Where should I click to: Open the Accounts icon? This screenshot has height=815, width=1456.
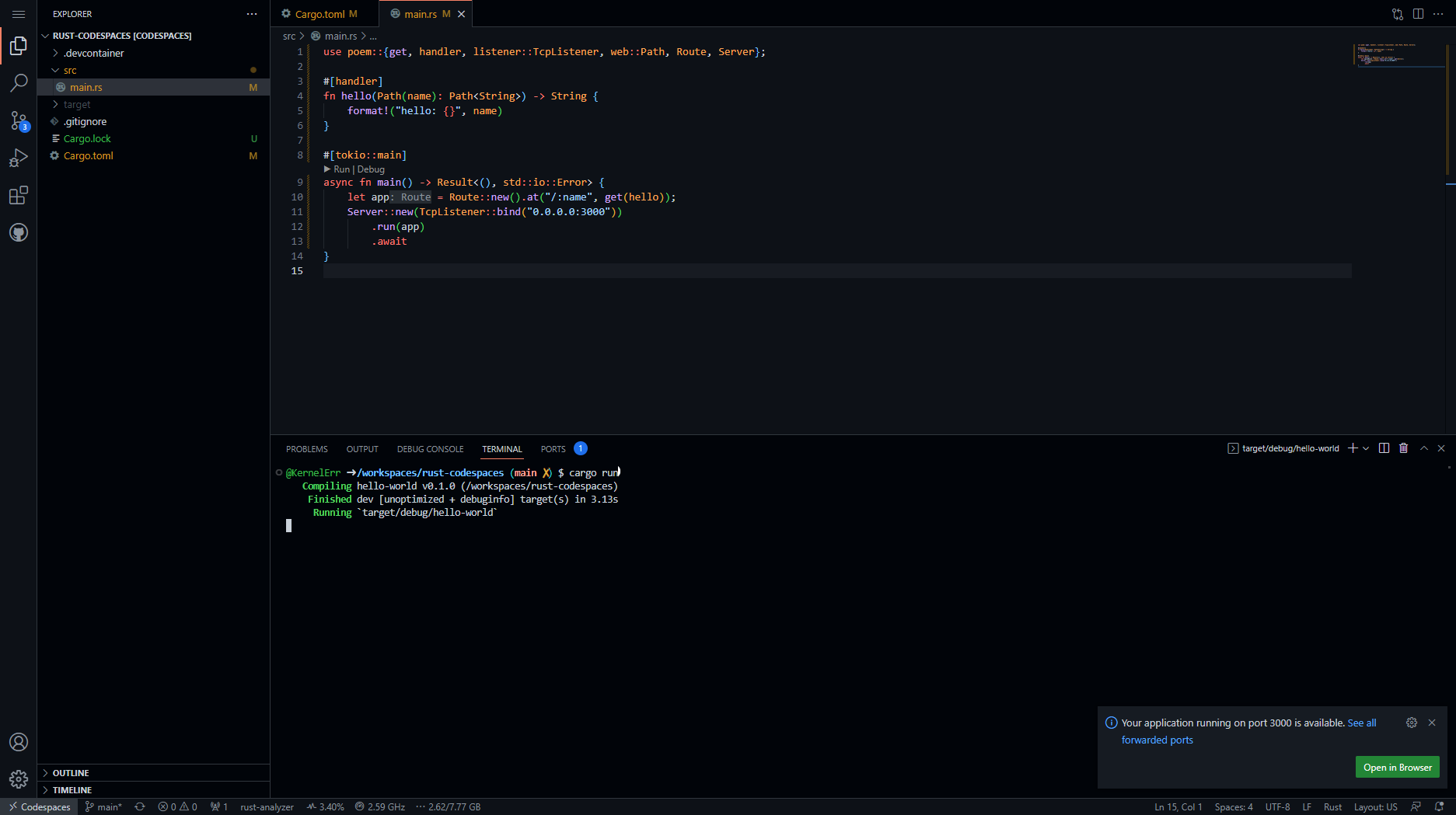point(19,742)
